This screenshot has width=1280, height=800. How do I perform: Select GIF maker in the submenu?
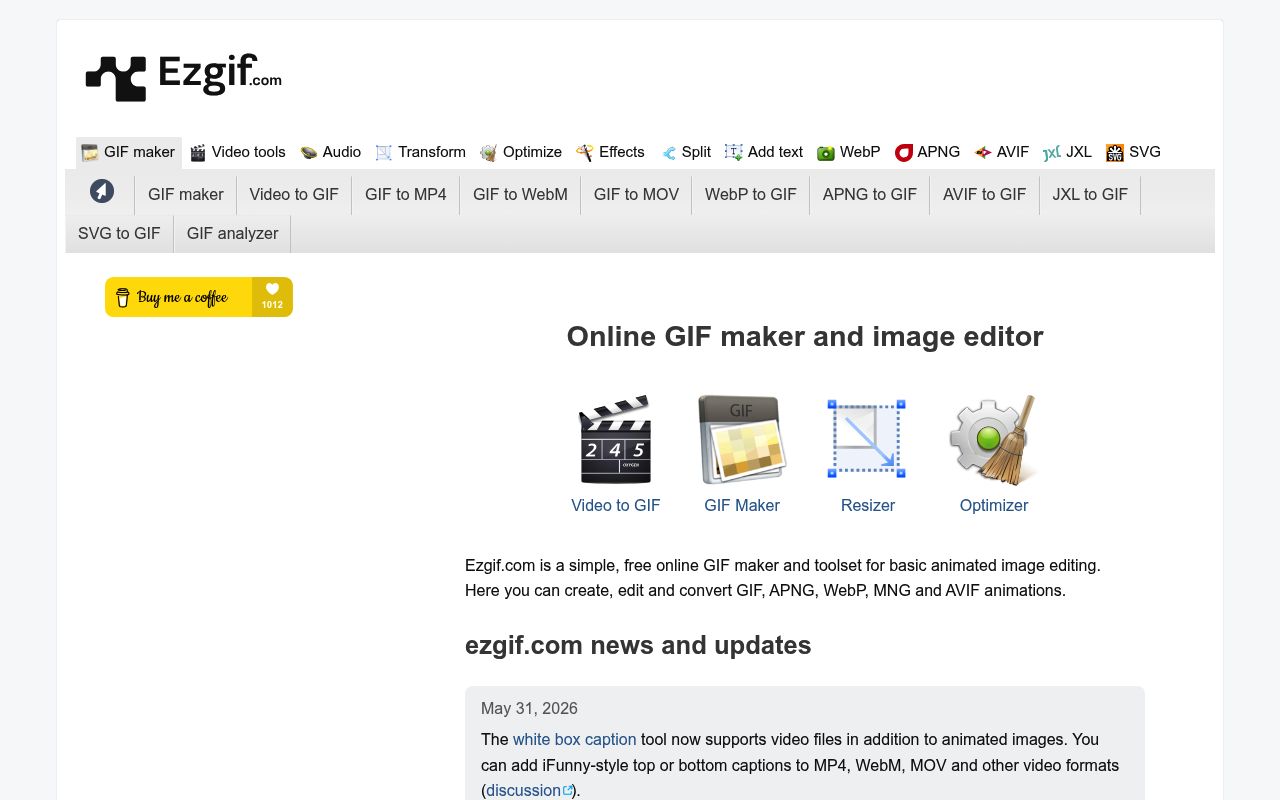click(x=186, y=194)
